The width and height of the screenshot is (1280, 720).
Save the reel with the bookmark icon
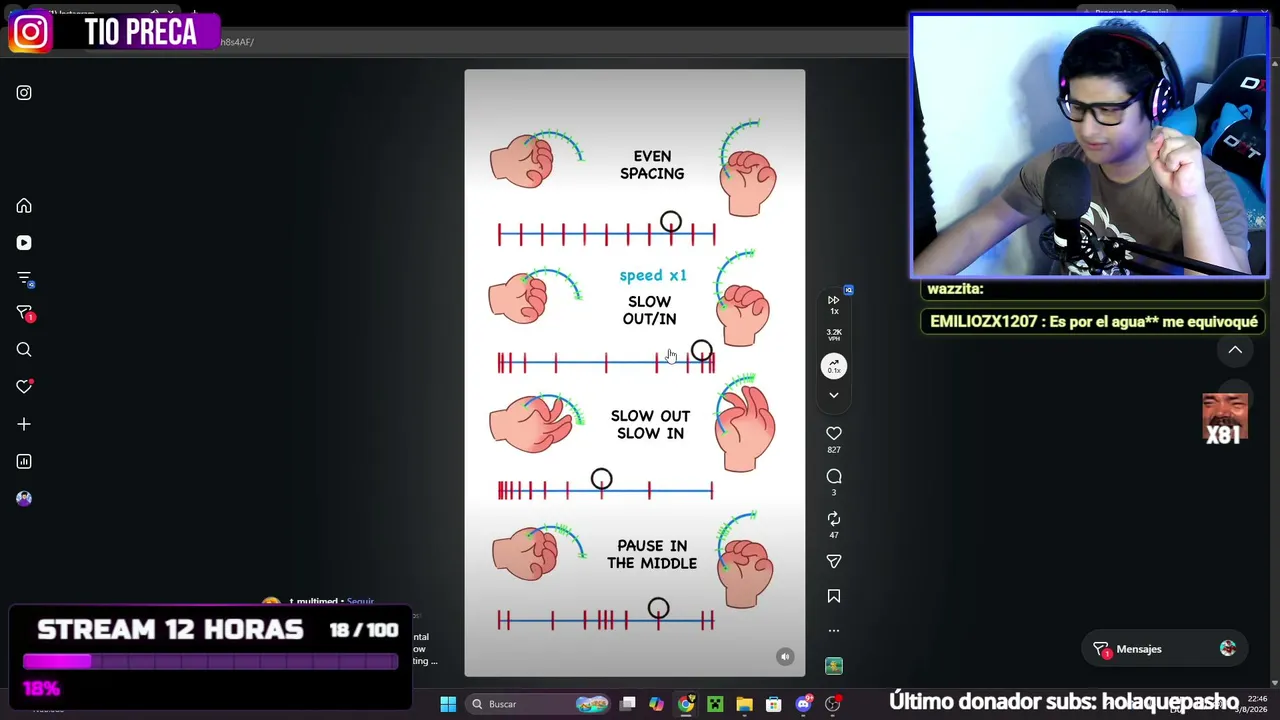pos(834,596)
